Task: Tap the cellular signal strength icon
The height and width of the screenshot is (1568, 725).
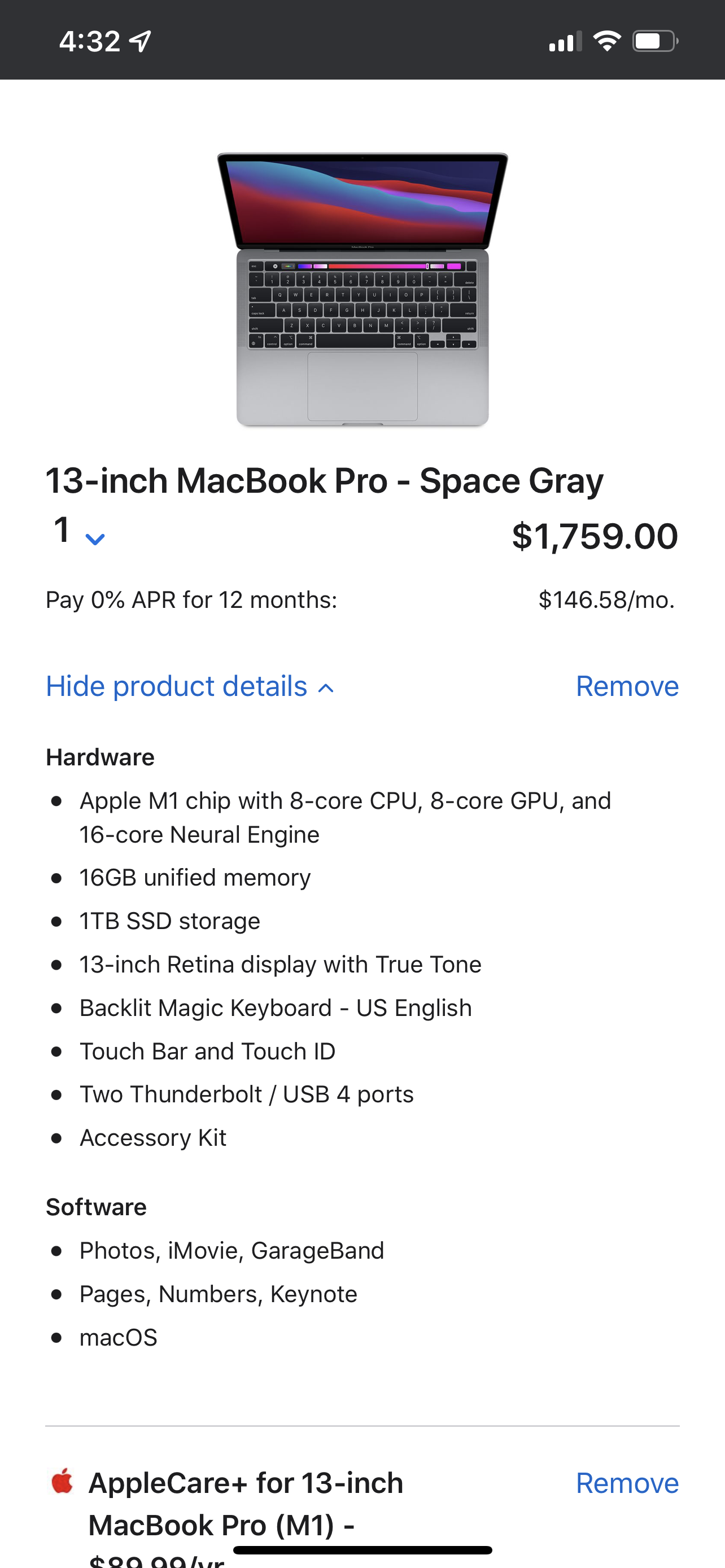Action: point(565,41)
